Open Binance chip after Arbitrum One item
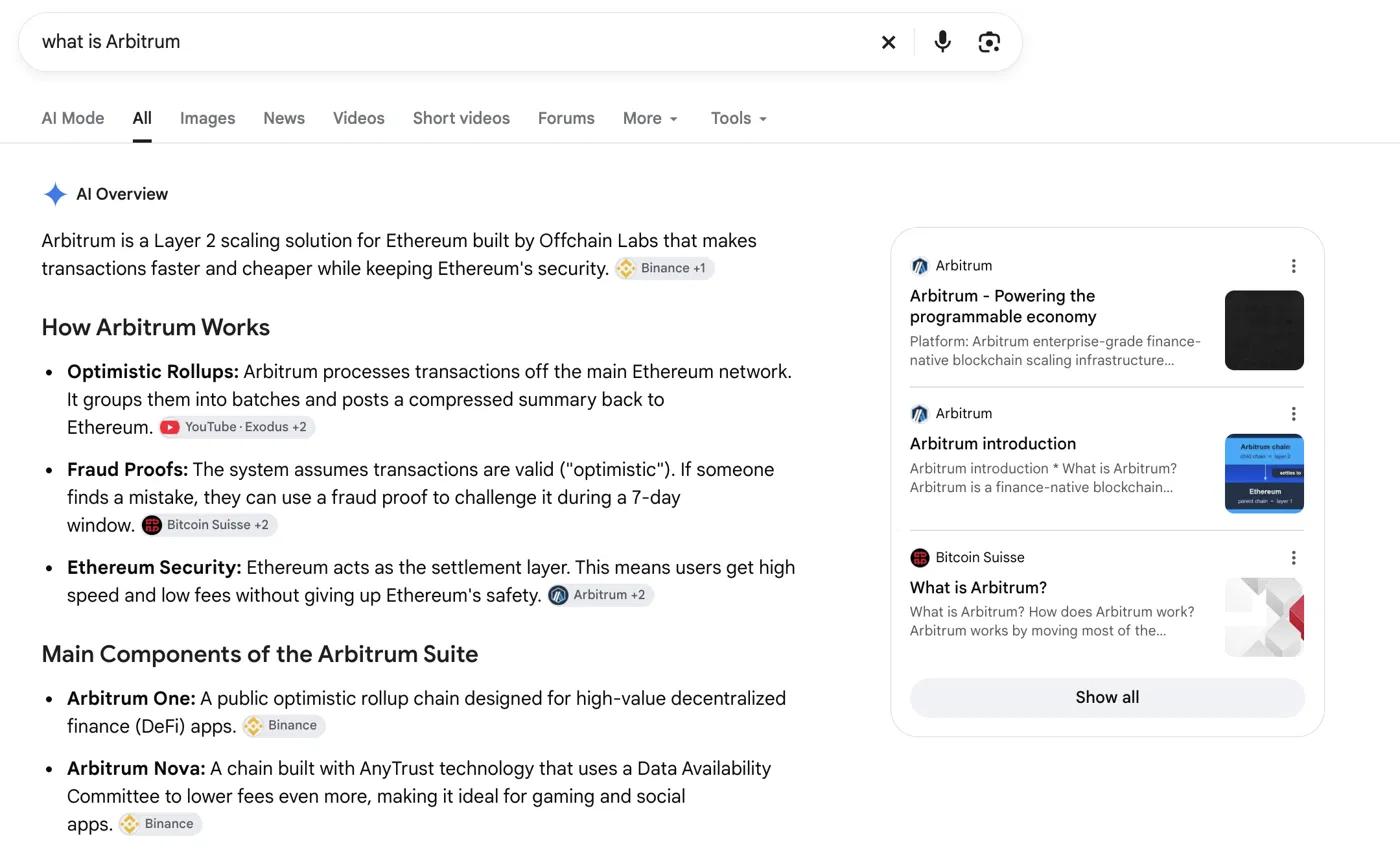Screen dimensions: 1400x852 pos(283,726)
